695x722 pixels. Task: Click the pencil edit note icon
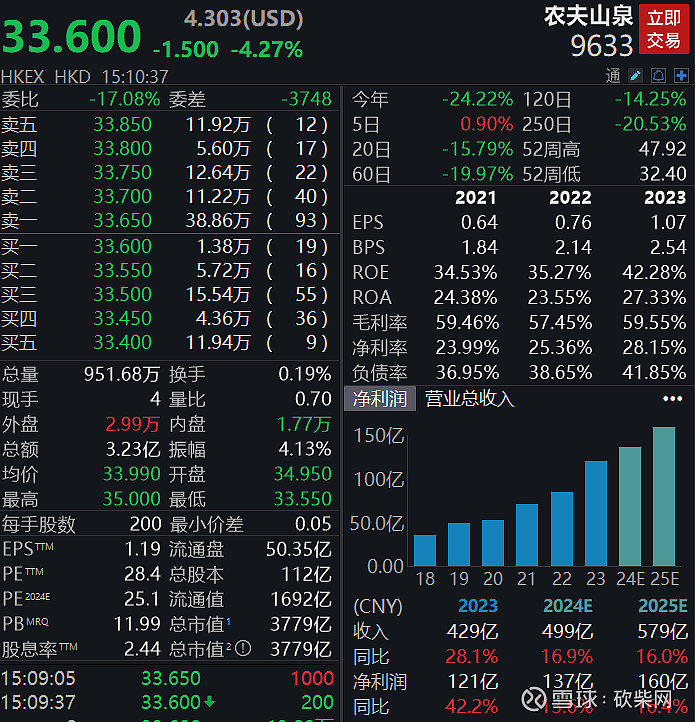coord(636,76)
